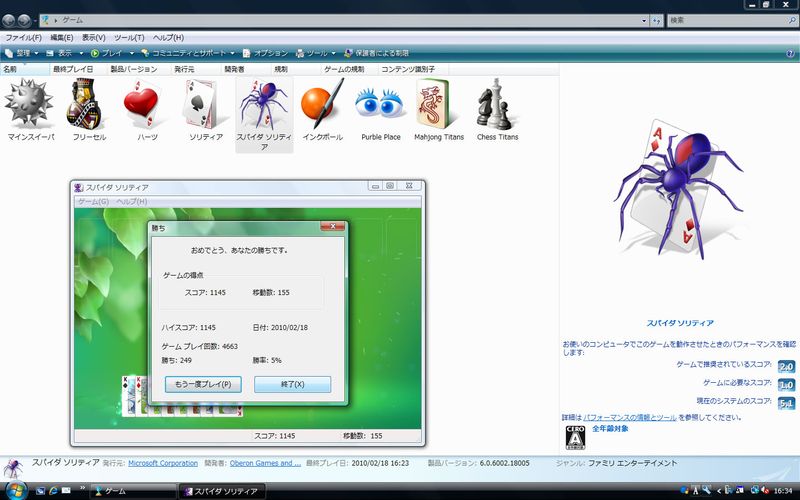The height and width of the screenshot is (500, 800).
Task: Open ゲーム(G) menu in Spider Solitaire window
Action: (x=93, y=202)
